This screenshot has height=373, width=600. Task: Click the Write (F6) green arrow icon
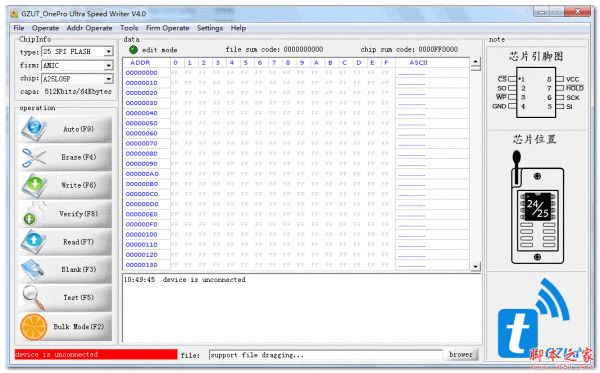click(x=34, y=185)
